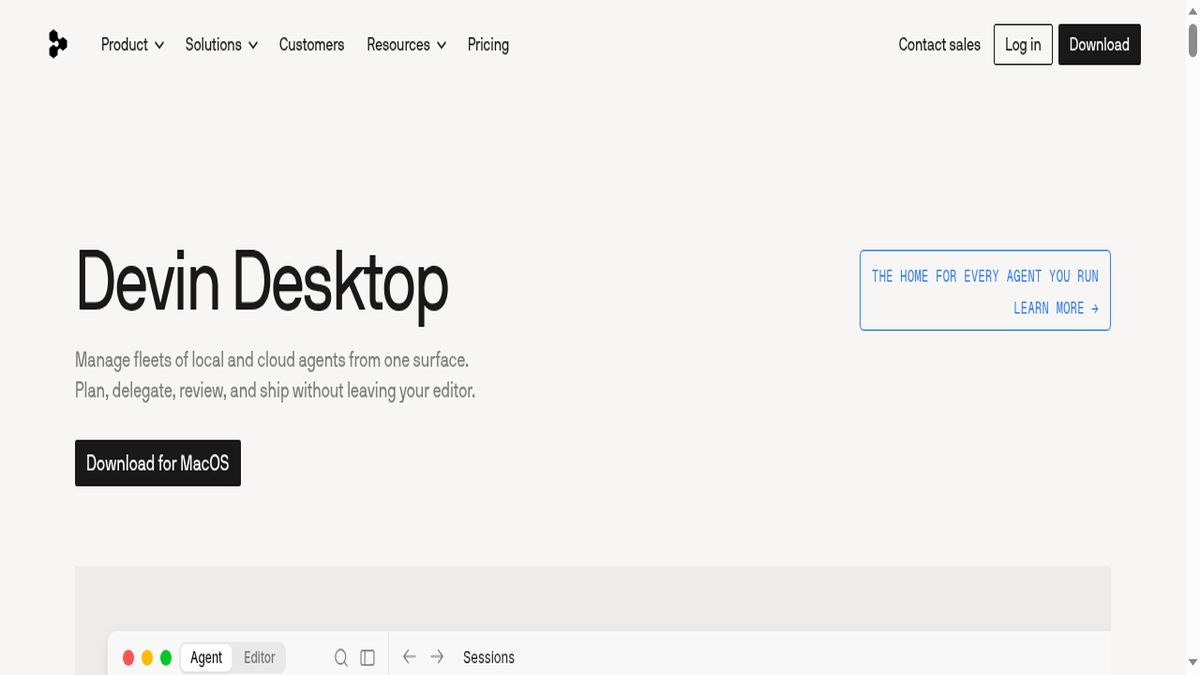Switch to Agent mode toggle
This screenshot has height=675, width=1200.
click(206, 657)
